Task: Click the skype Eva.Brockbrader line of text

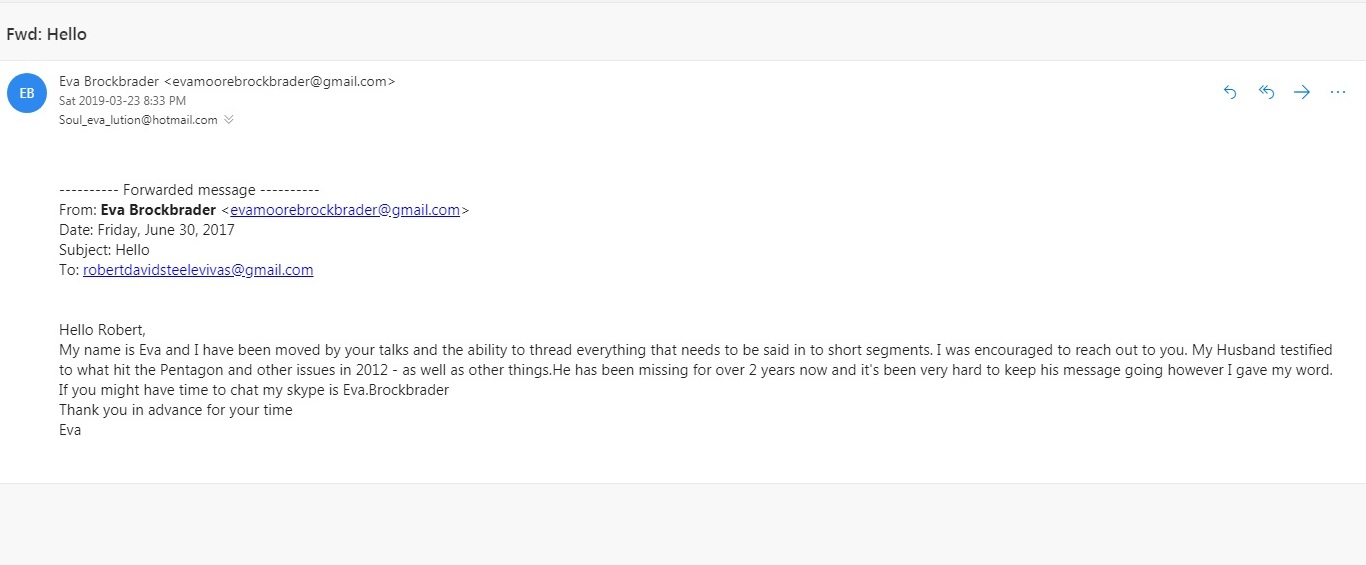Action: coord(254,390)
